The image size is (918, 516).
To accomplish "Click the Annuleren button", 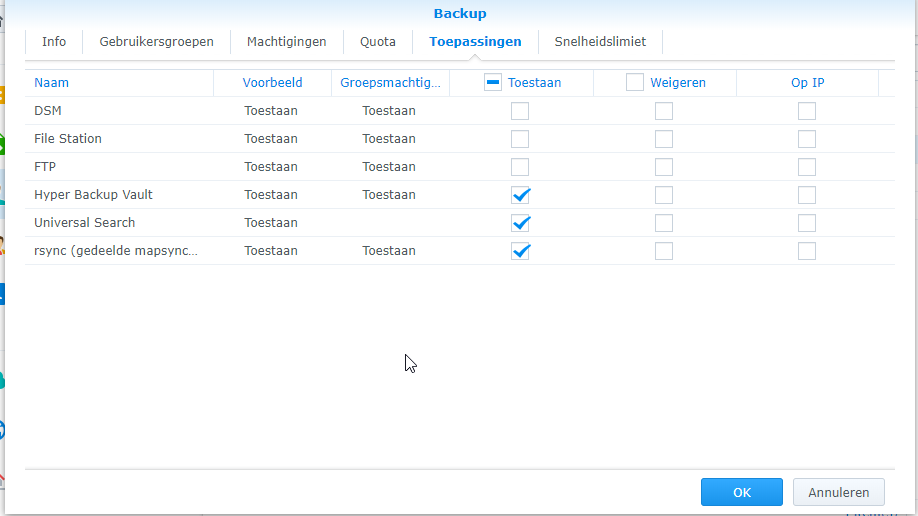I will (838, 492).
